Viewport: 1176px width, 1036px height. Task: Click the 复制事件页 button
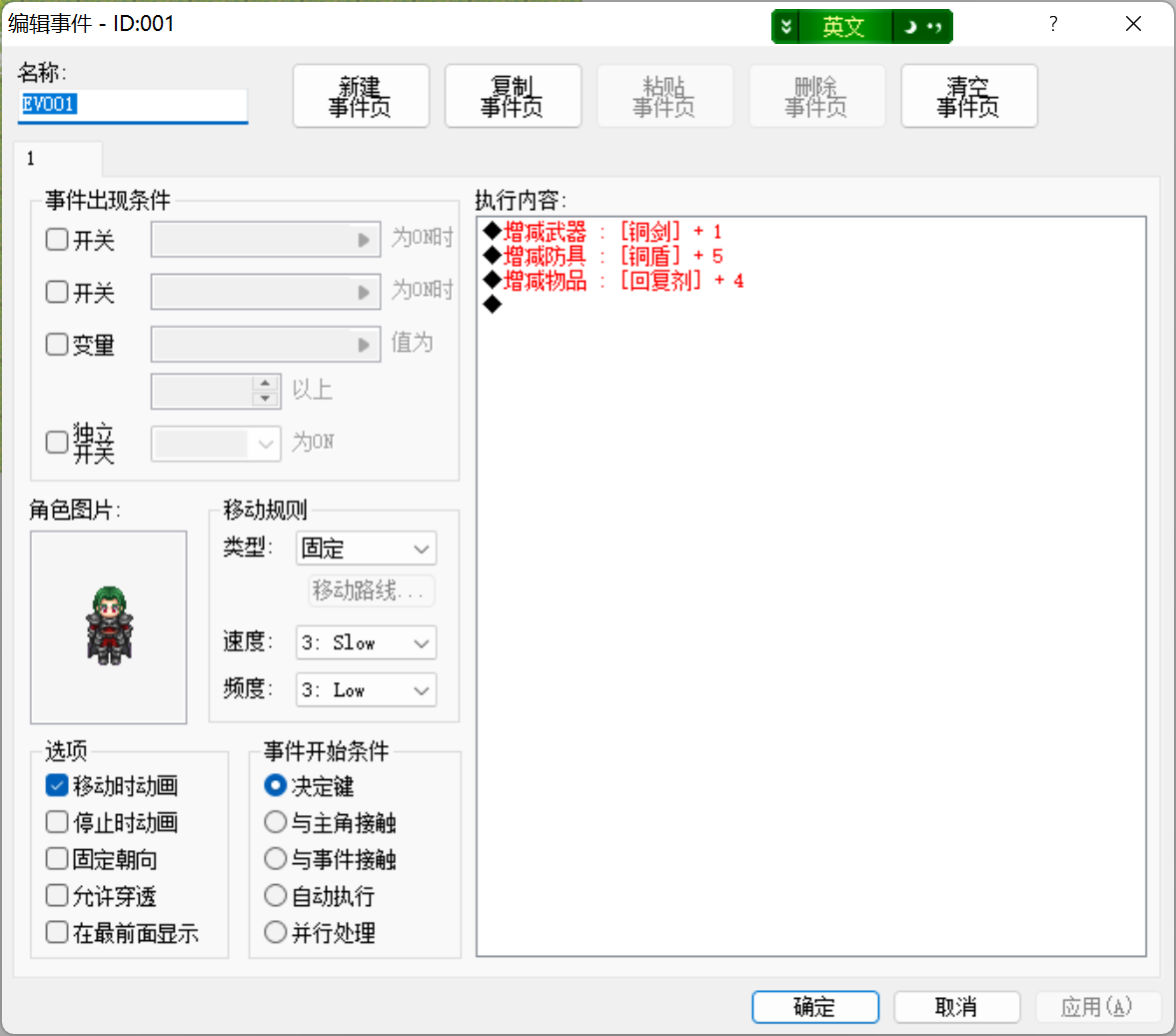(513, 96)
